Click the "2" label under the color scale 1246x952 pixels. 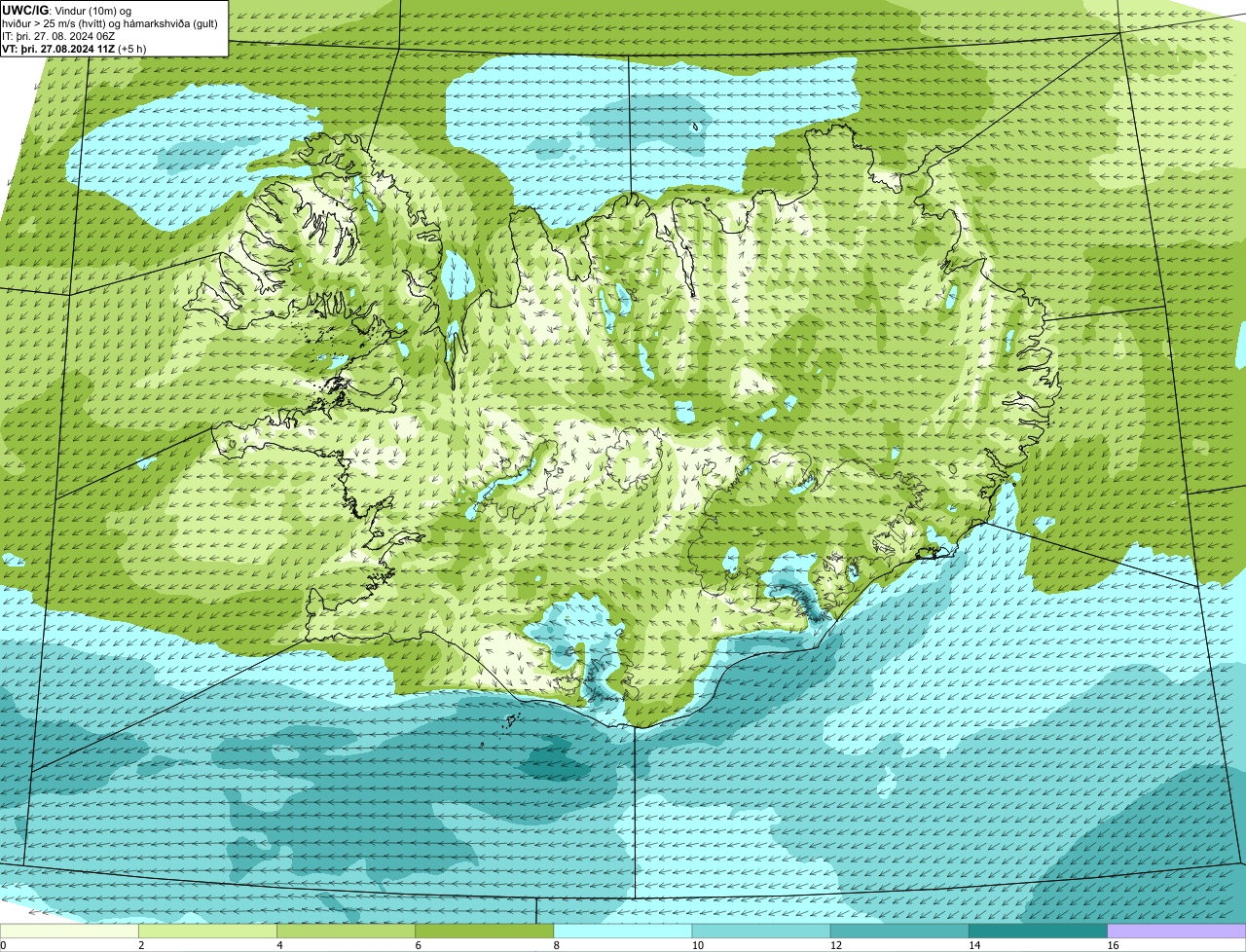(141, 945)
